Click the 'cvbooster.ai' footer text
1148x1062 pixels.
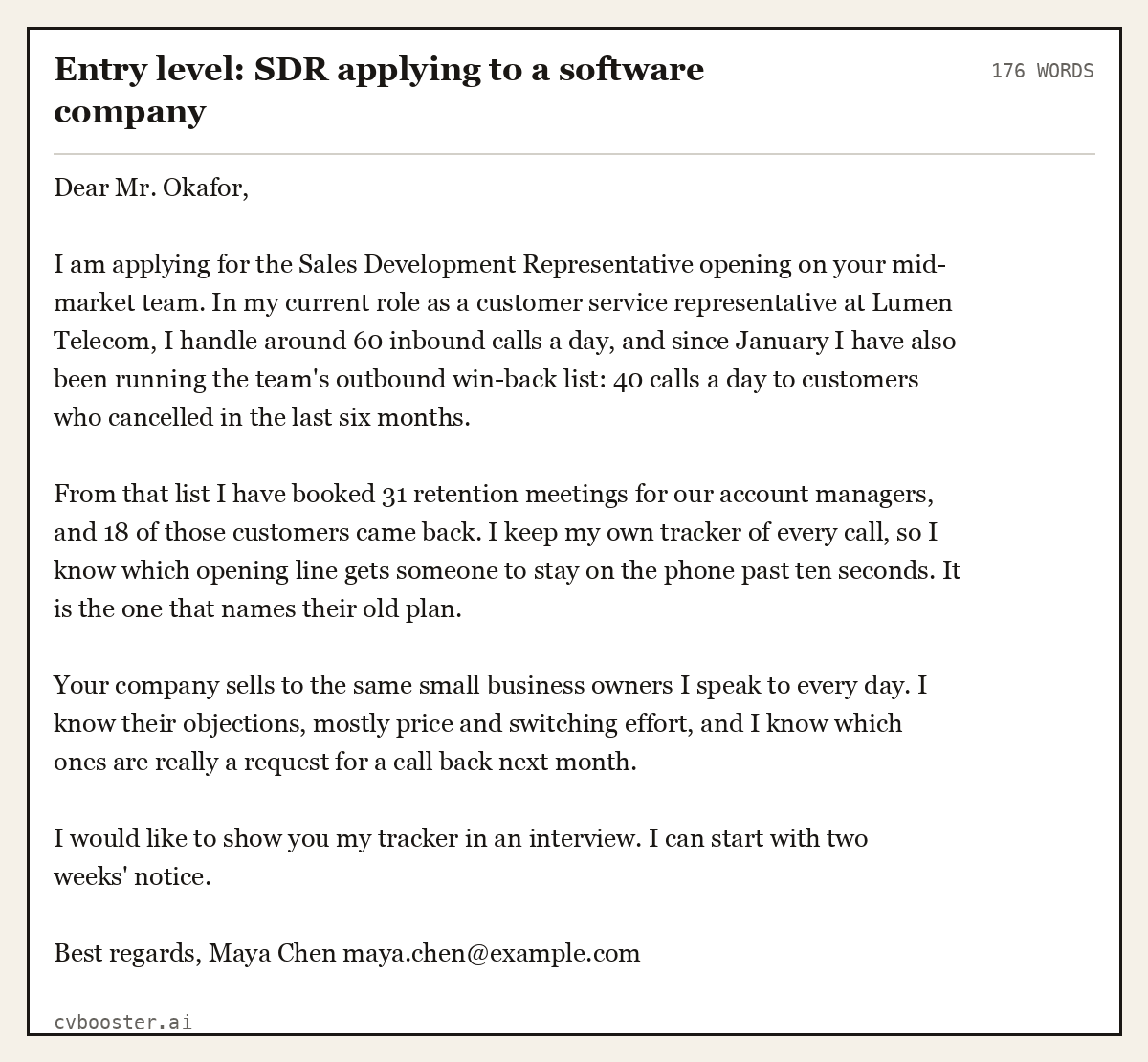[x=122, y=1022]
